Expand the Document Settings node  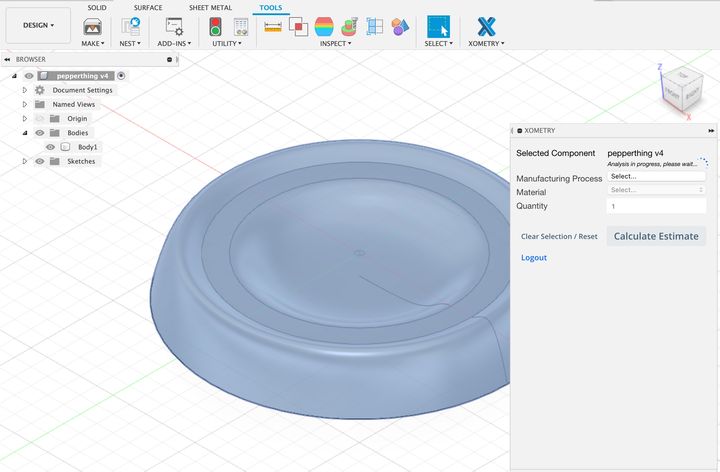click(x=25, y=90)
